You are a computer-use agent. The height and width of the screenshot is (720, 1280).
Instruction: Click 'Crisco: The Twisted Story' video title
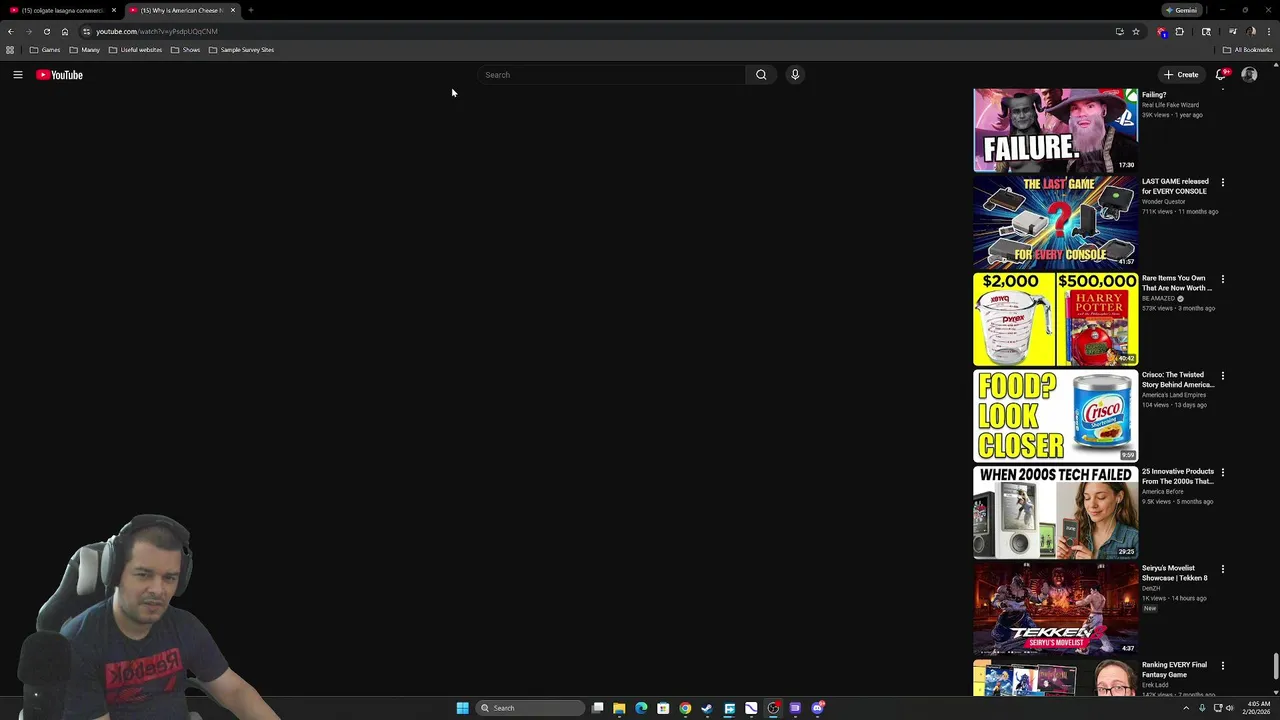click(x=1177, y=380)
